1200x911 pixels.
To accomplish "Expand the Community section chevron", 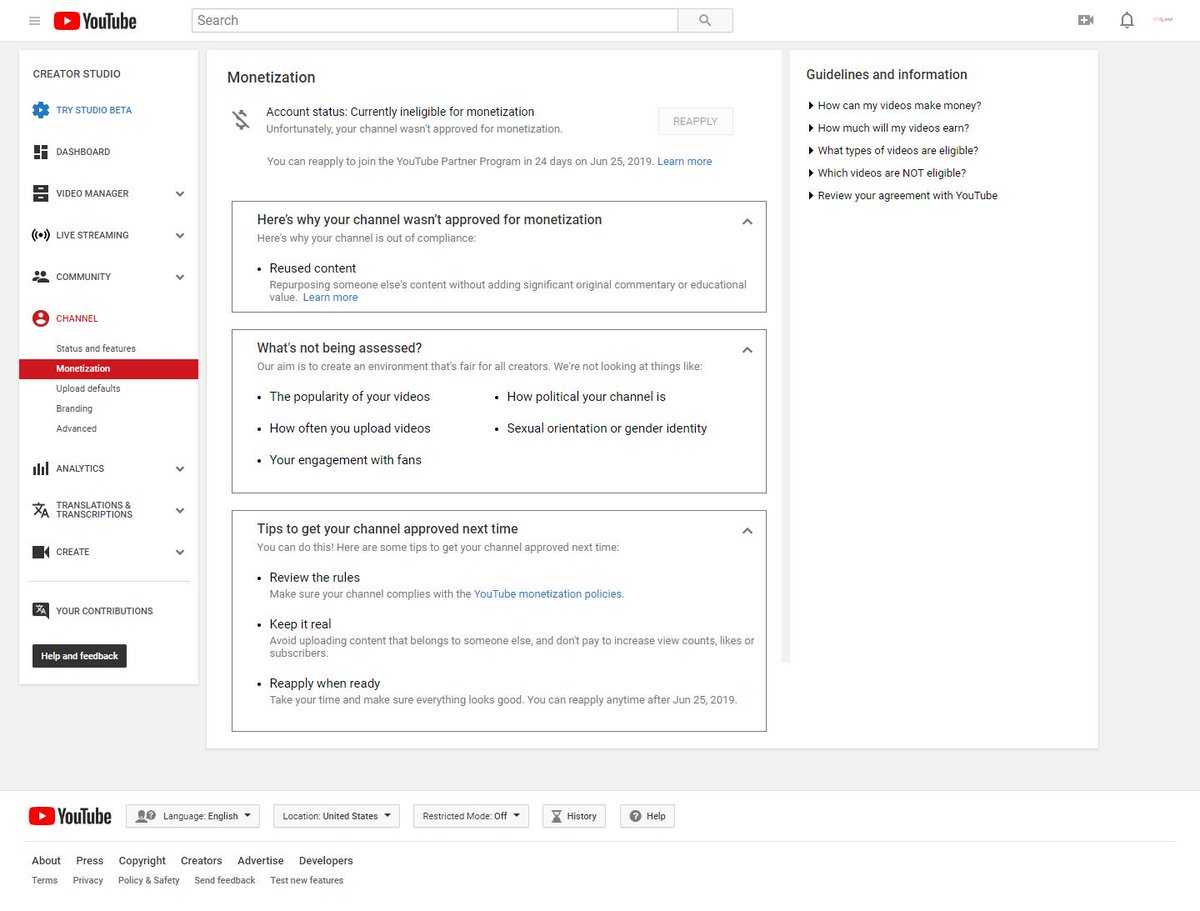I will [180, 277].
